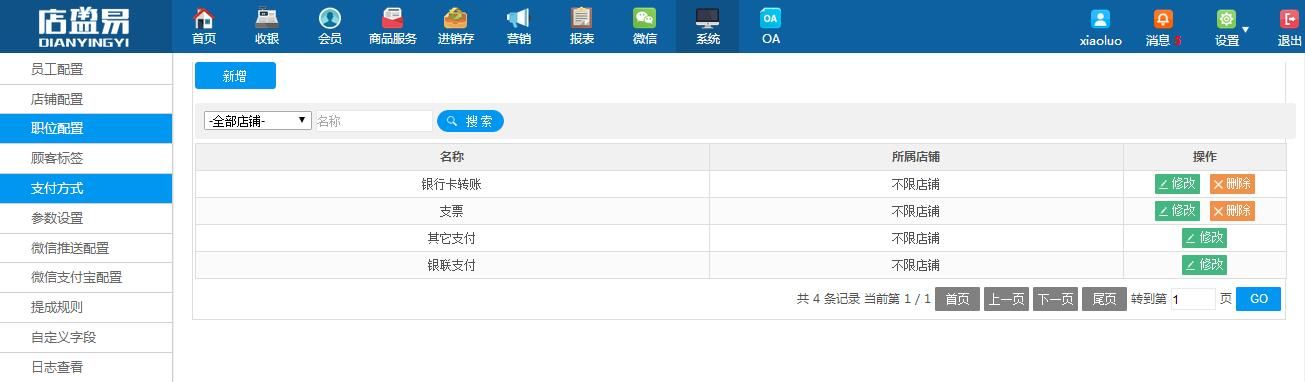Click the 共 4 条记录 record count text
The width and height of the screenshot is (1305, 382).
(x=828, y=299)
